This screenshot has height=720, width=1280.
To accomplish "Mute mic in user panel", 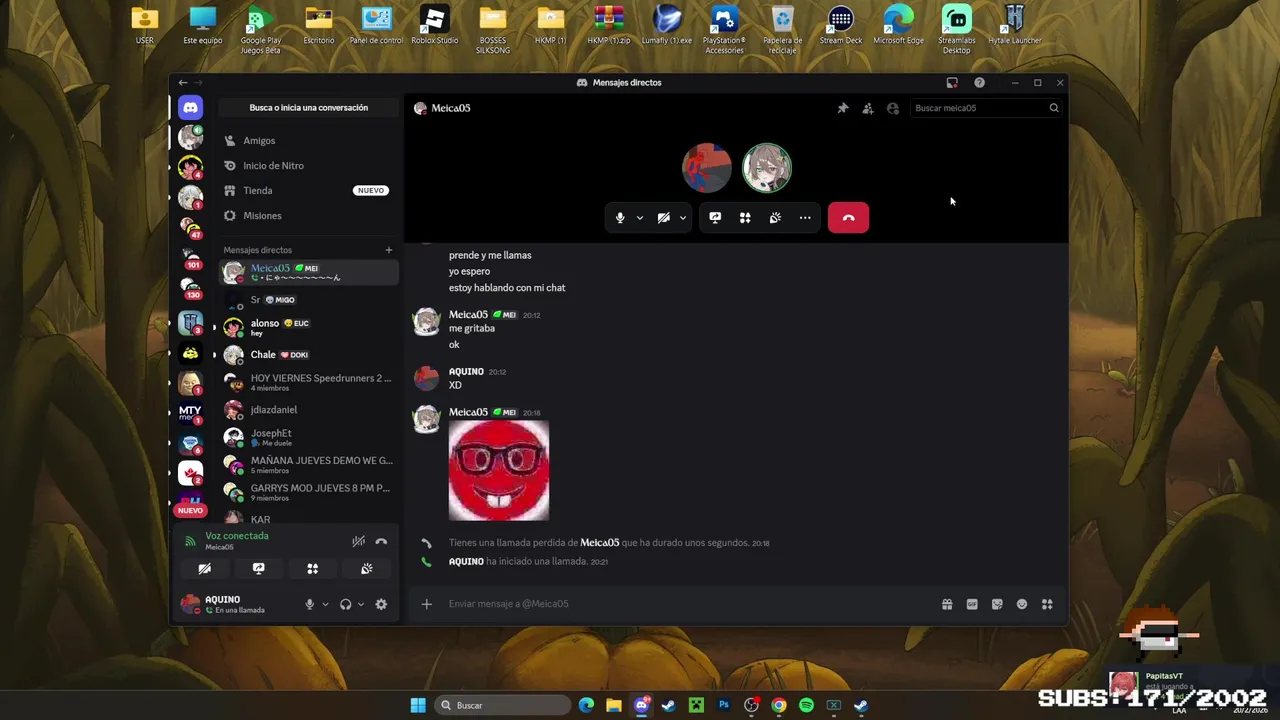I will [309, 604].
